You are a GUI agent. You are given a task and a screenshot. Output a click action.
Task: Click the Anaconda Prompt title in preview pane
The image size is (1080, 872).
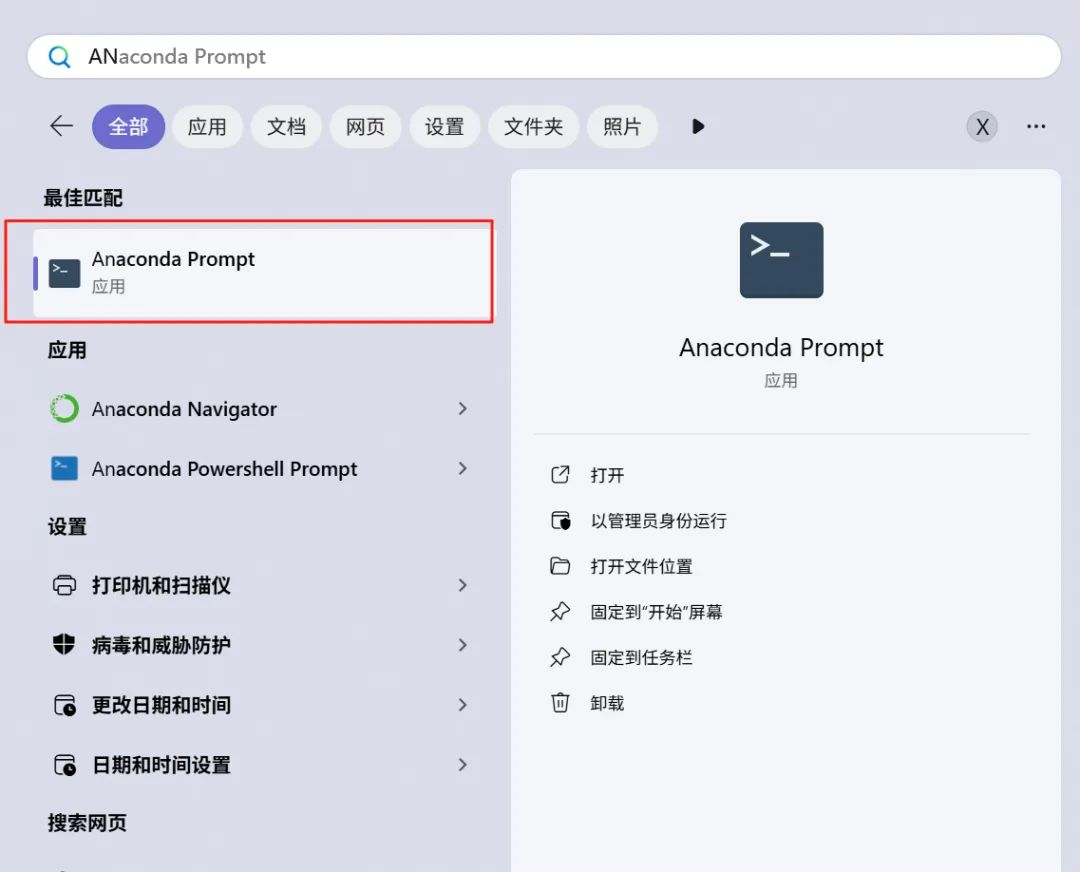point(781,348)
